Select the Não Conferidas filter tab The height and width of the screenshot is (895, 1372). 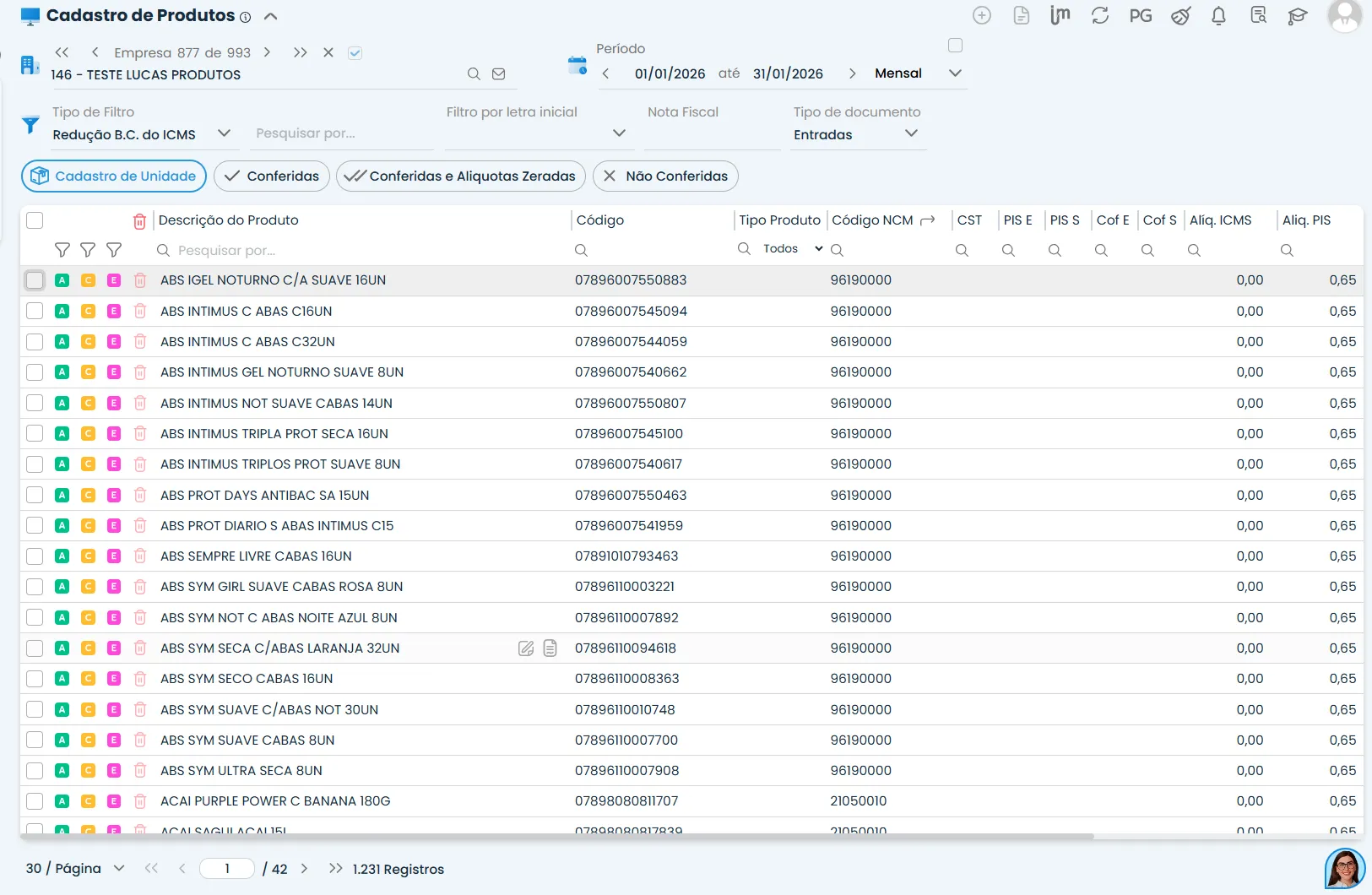[665, 176]
